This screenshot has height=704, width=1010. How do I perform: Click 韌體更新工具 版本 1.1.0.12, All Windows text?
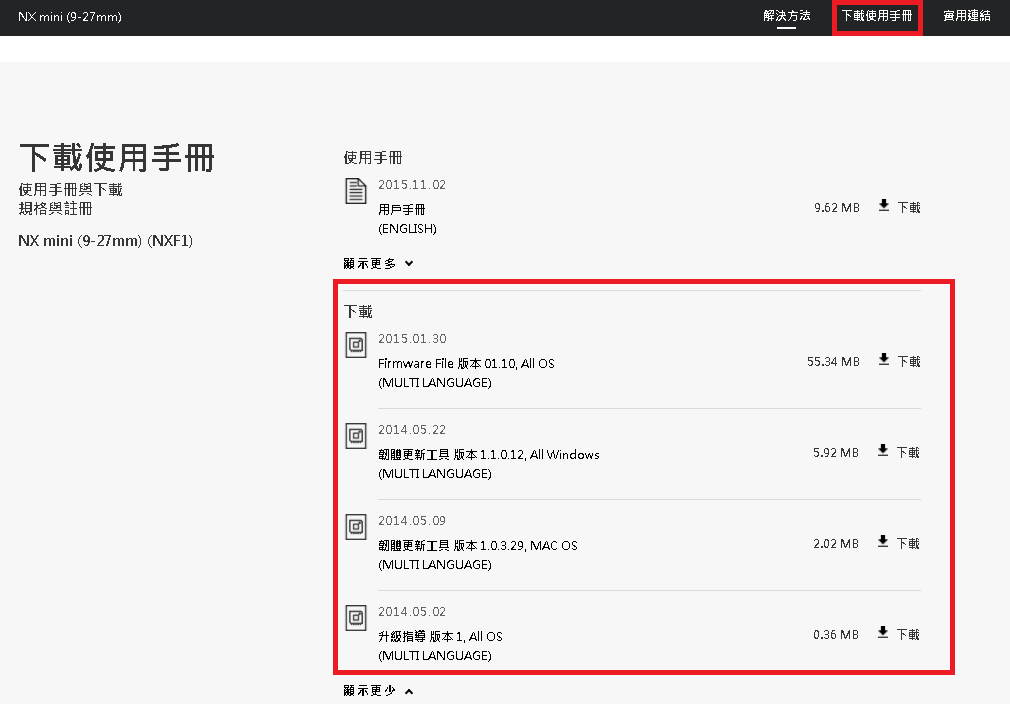click(489, 455)
